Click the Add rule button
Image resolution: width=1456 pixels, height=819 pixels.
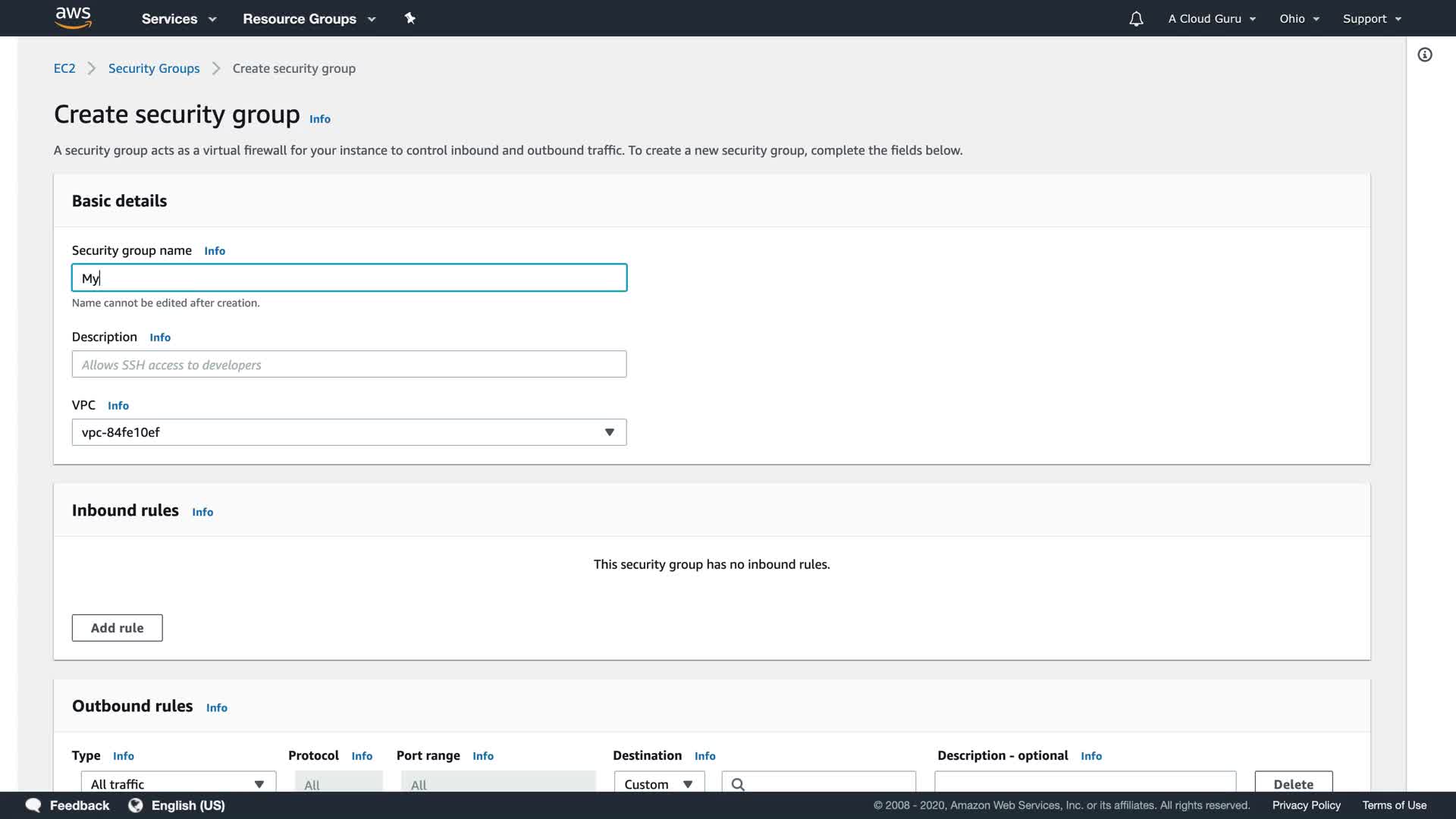(x=117, y=628)
